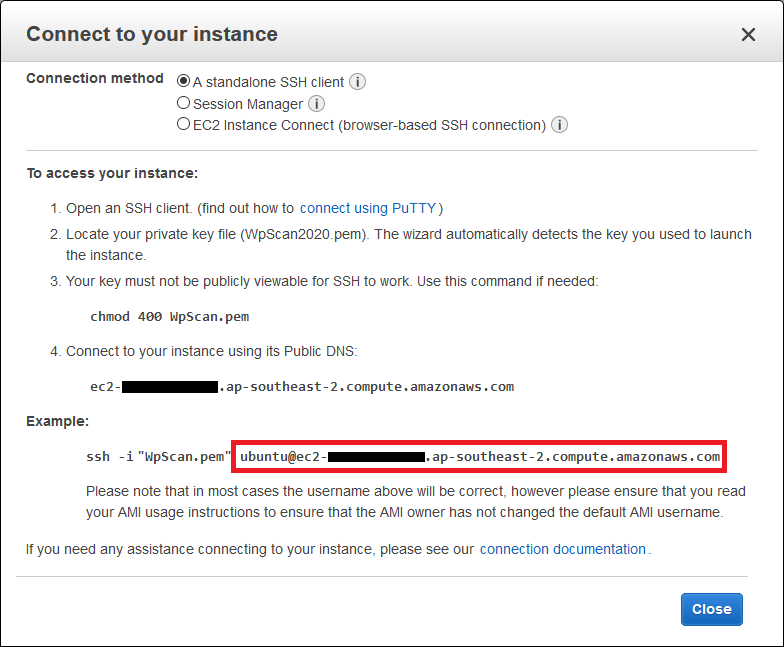This screenshot has width=784, height=647.
Task: Click the blue Close button
Action: pos(712,609)
